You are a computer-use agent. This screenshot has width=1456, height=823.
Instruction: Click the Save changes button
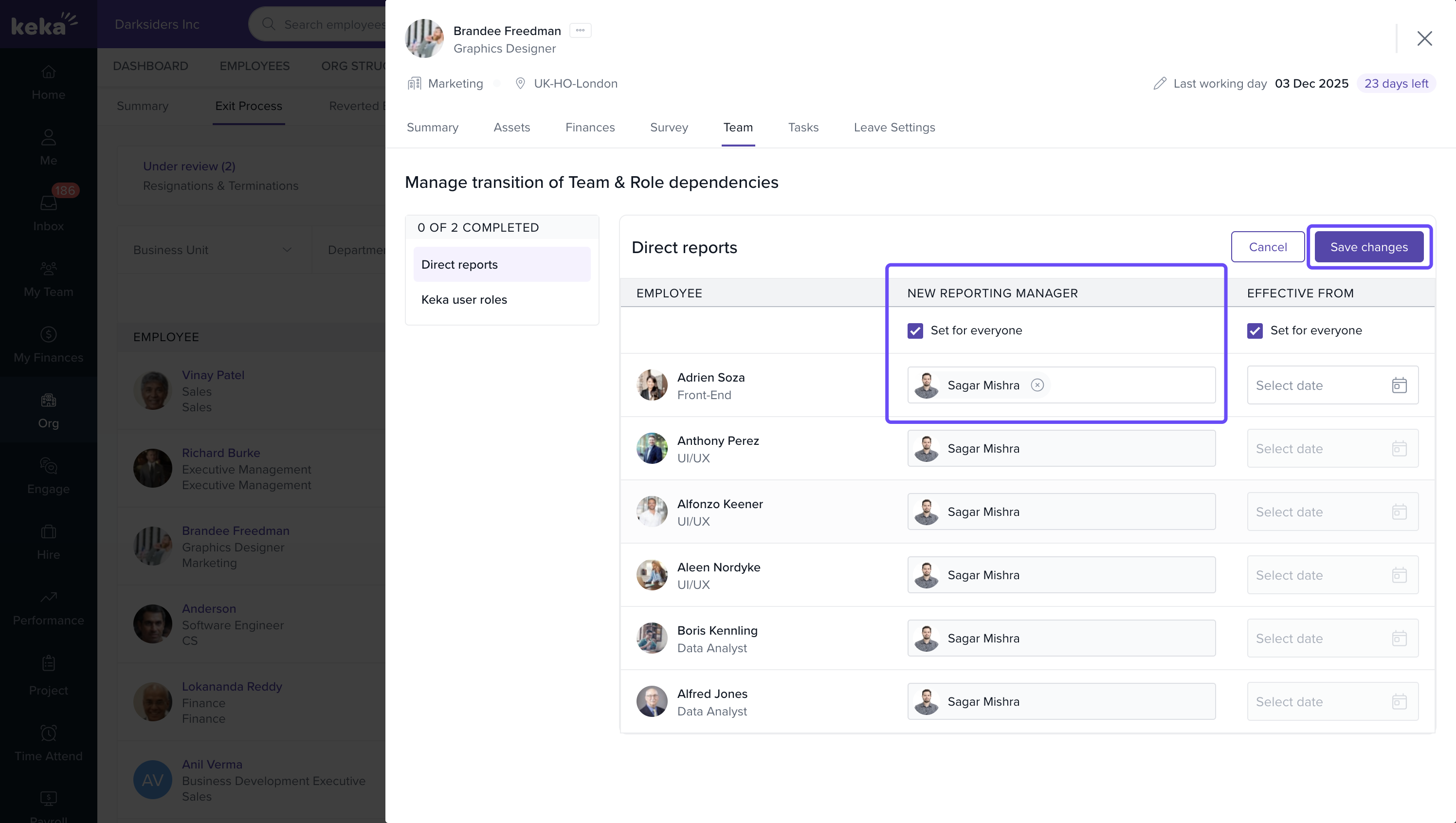(1368, 247)
